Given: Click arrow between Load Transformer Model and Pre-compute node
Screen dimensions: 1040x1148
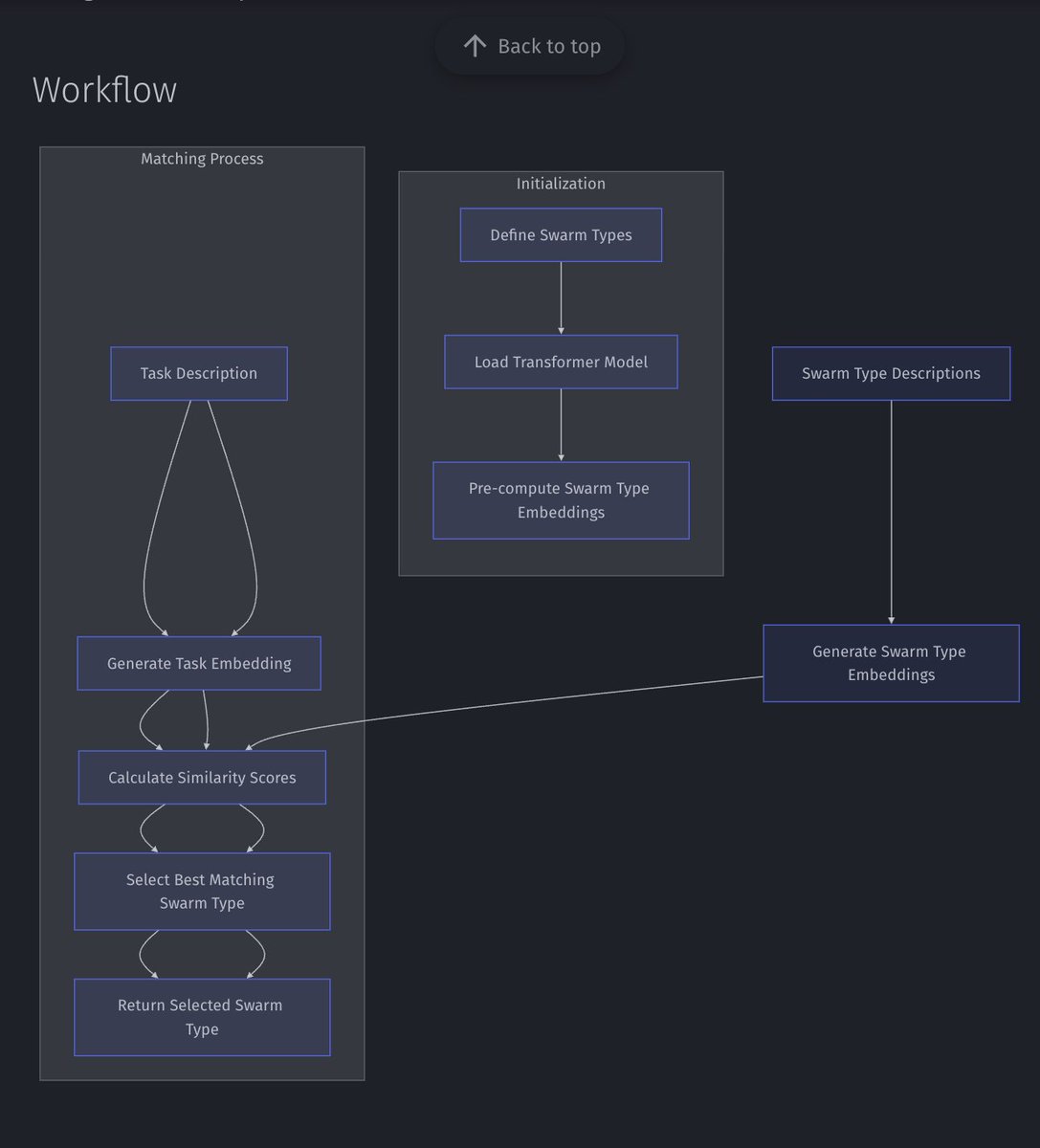Looking at the screenshot, I should [x=561, y=425].
